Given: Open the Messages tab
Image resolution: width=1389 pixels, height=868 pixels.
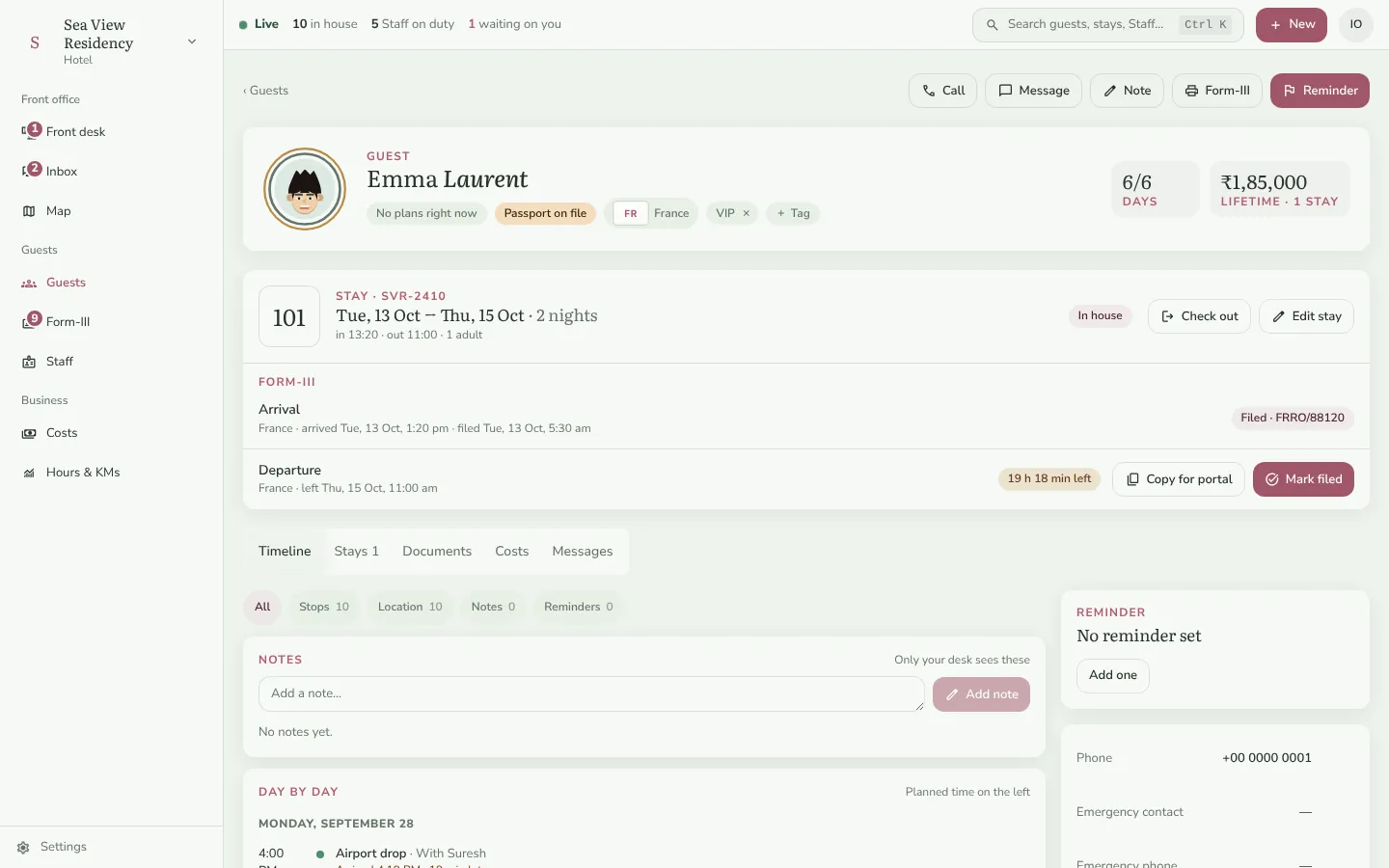Looking at the screenshot, I should point(582,552).
